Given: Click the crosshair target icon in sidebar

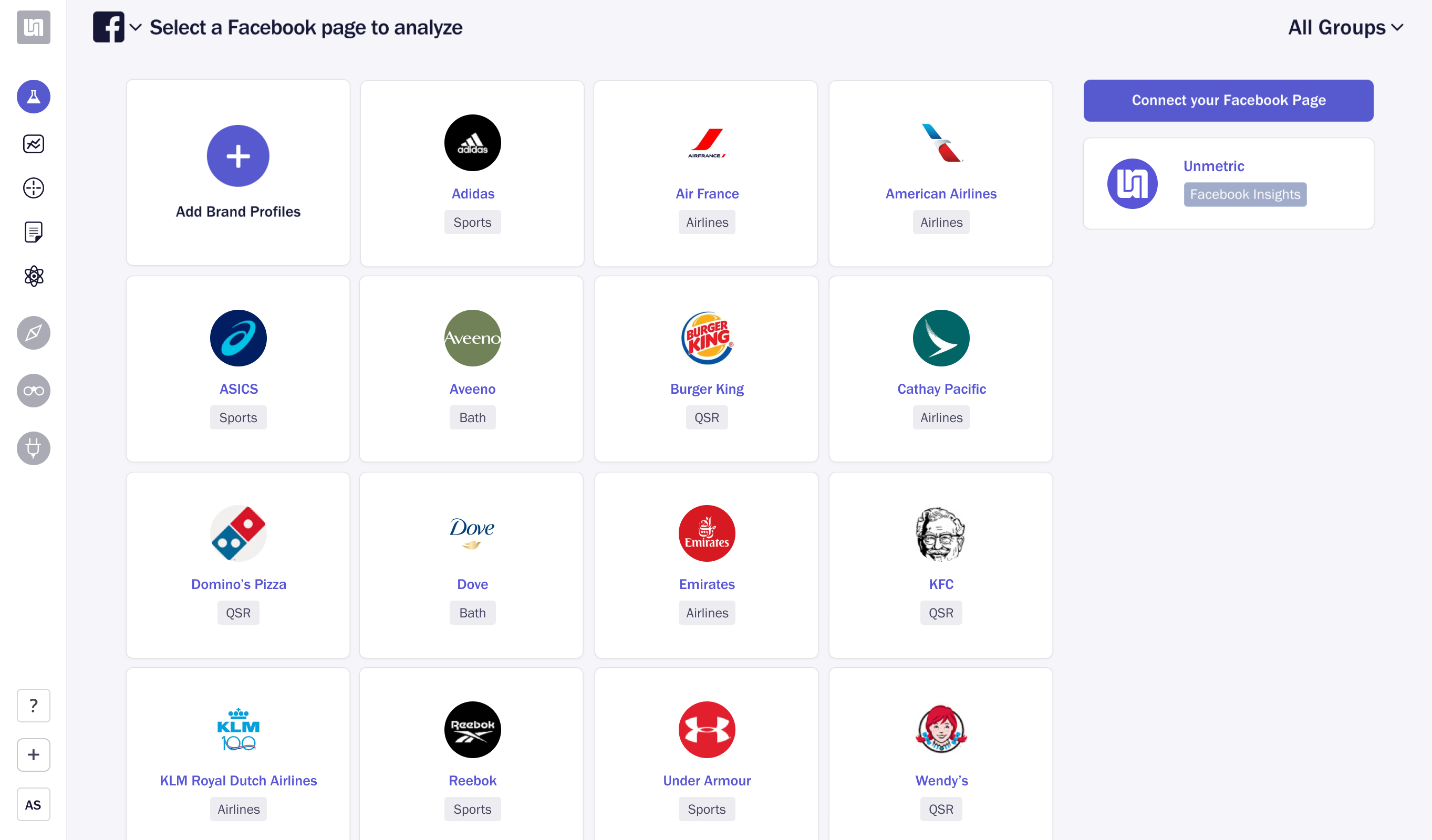Looking at the screenshot, I should 34,188.
